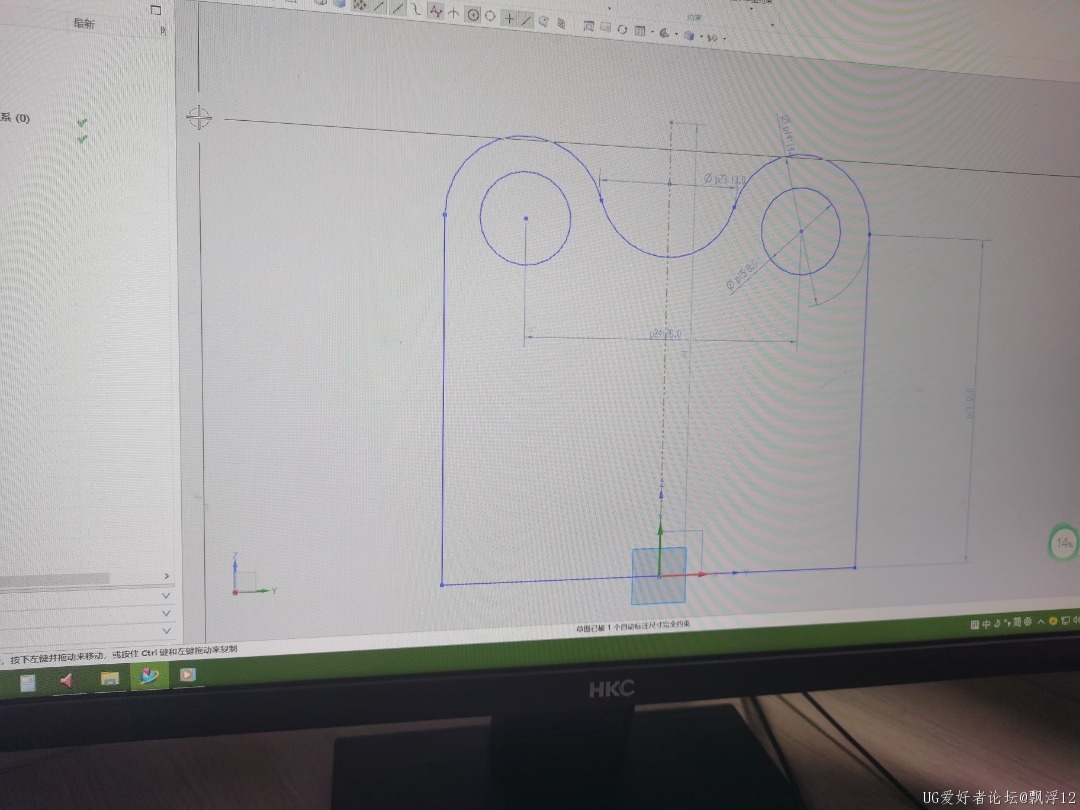Image resolution: width=1080 pixels, height=810 pixels.
Task: Expand hidden tray icons caret
Action: pos(1041,622)
